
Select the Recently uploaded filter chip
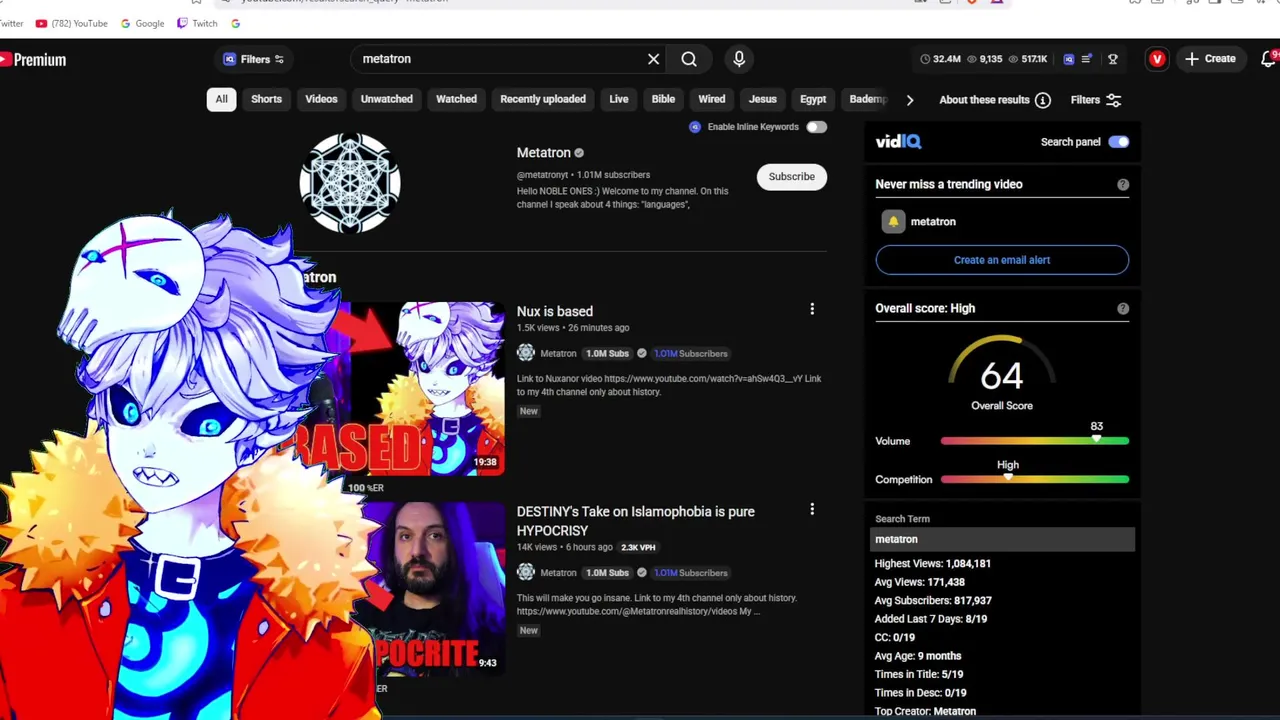pyautogui.click(x=543, y=99)
